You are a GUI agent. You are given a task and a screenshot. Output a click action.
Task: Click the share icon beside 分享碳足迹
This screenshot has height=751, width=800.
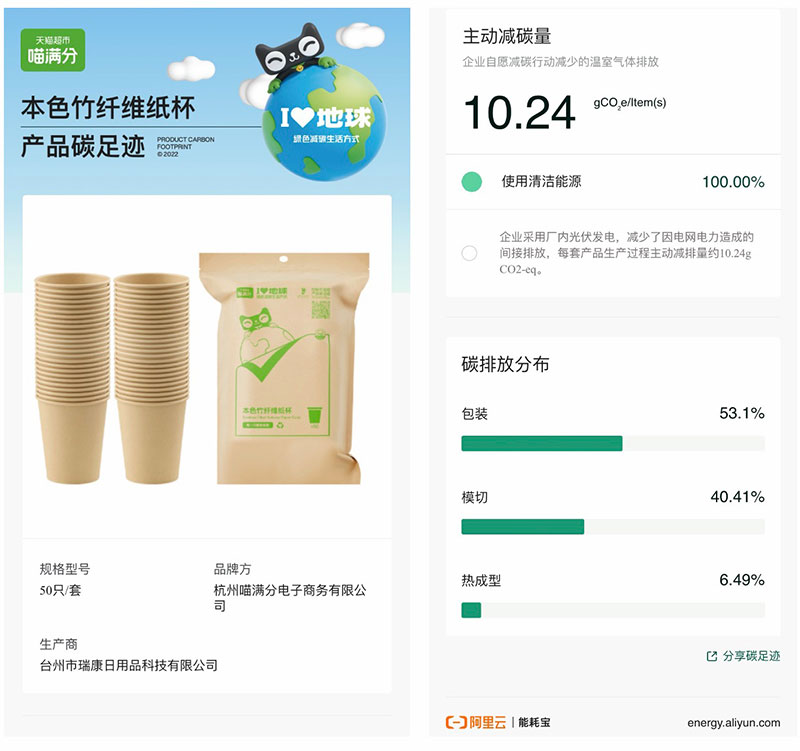click(x=712, y=656)
